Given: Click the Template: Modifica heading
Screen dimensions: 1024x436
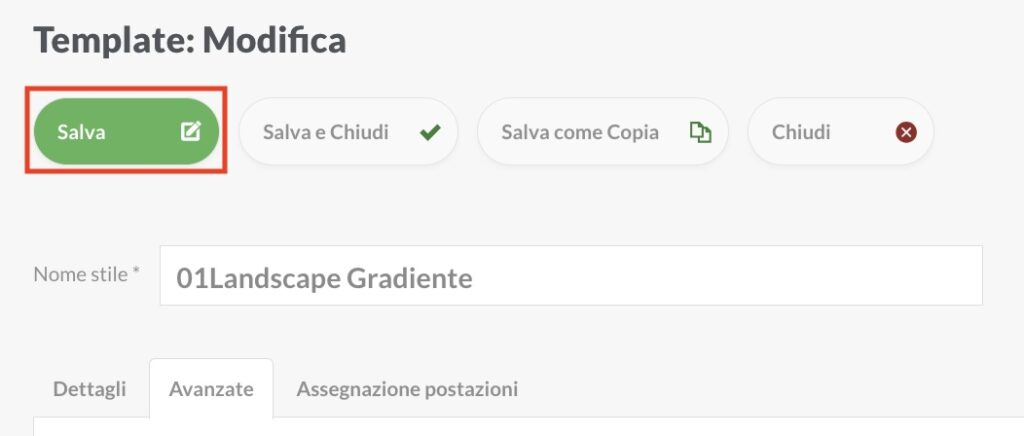Looking at the screenshot, I should click(x=189, y=40).
